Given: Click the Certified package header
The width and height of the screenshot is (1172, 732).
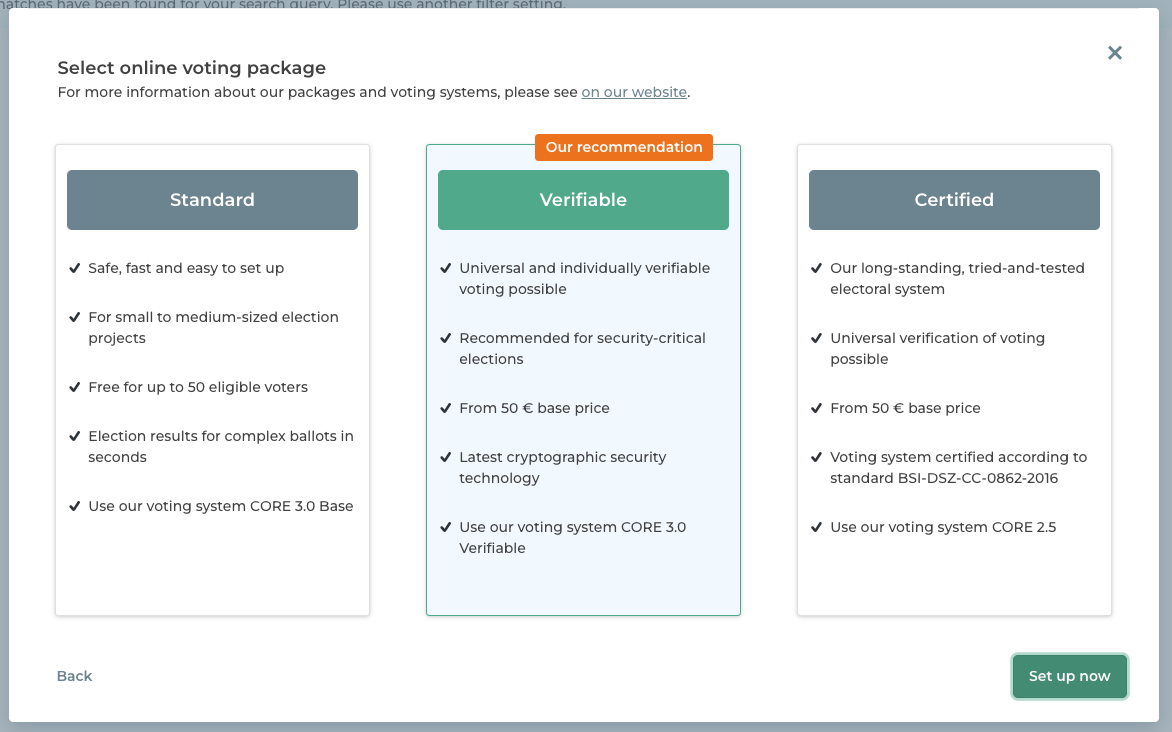Looking at the screenshot, I should (954, 199).
